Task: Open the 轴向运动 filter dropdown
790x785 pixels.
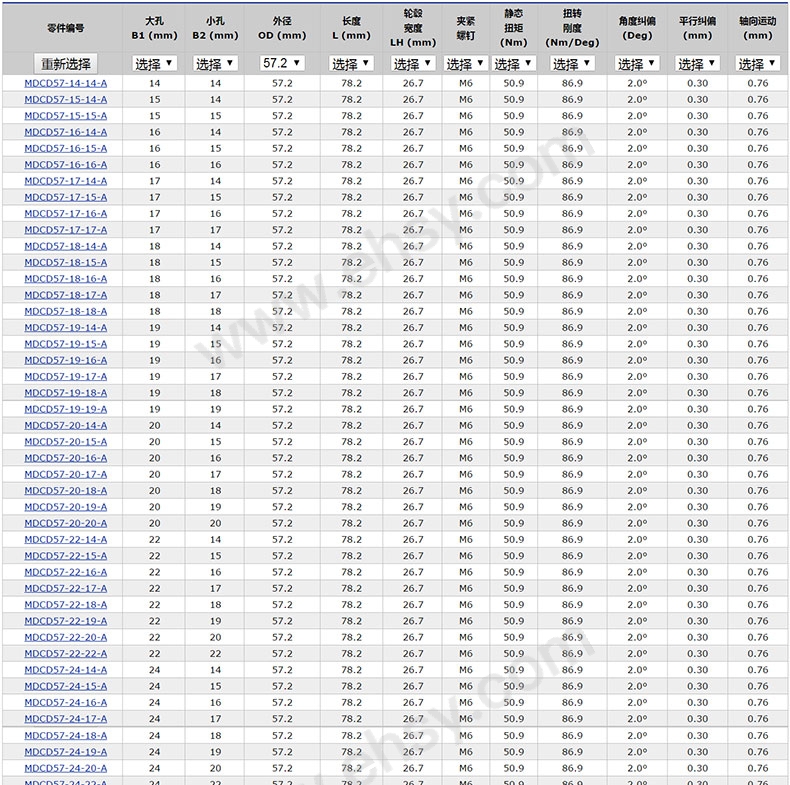Action: click(x=757, y=63)
